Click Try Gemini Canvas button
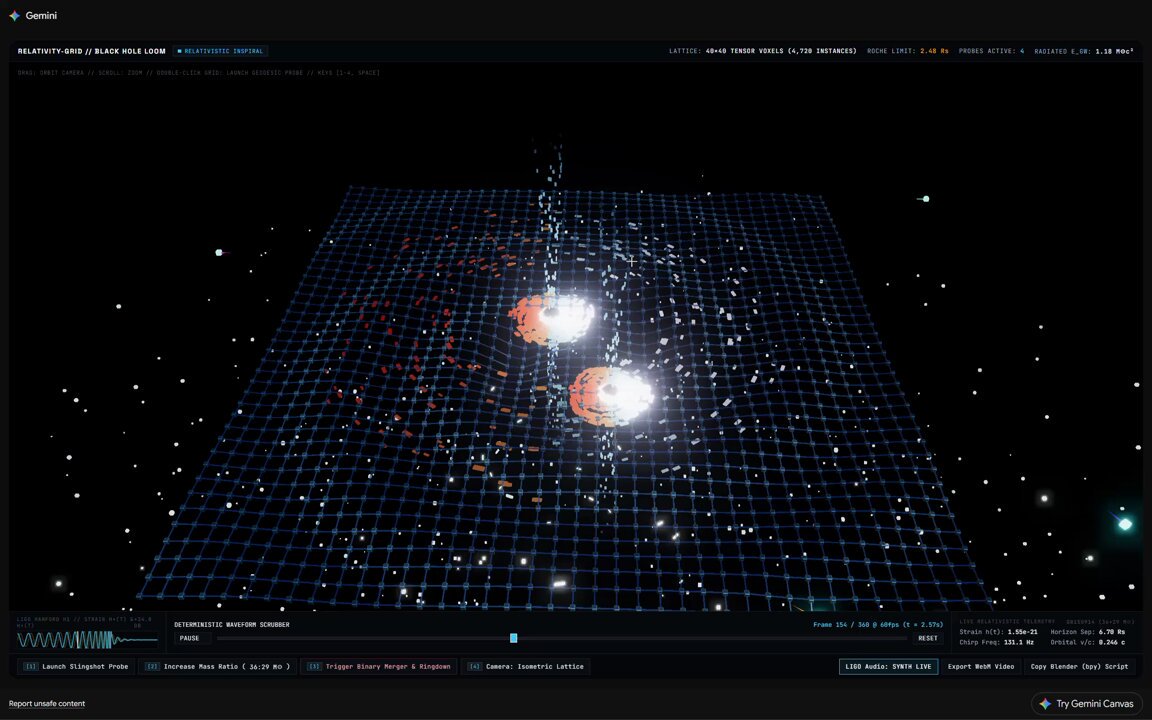 tap(1087, 704)
